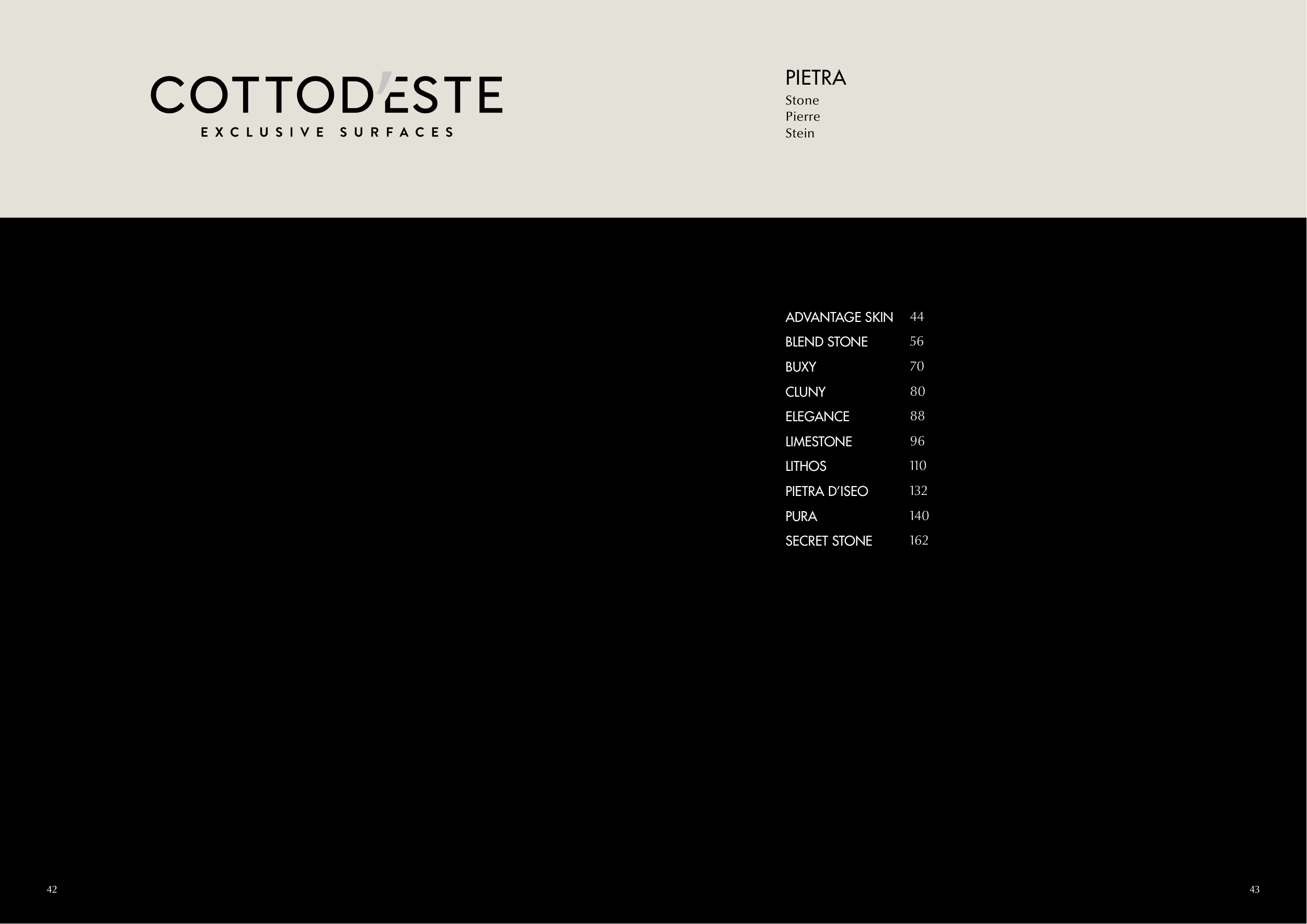
Task: Open the Advantage Skin contents entry
Action: point(839,317)
